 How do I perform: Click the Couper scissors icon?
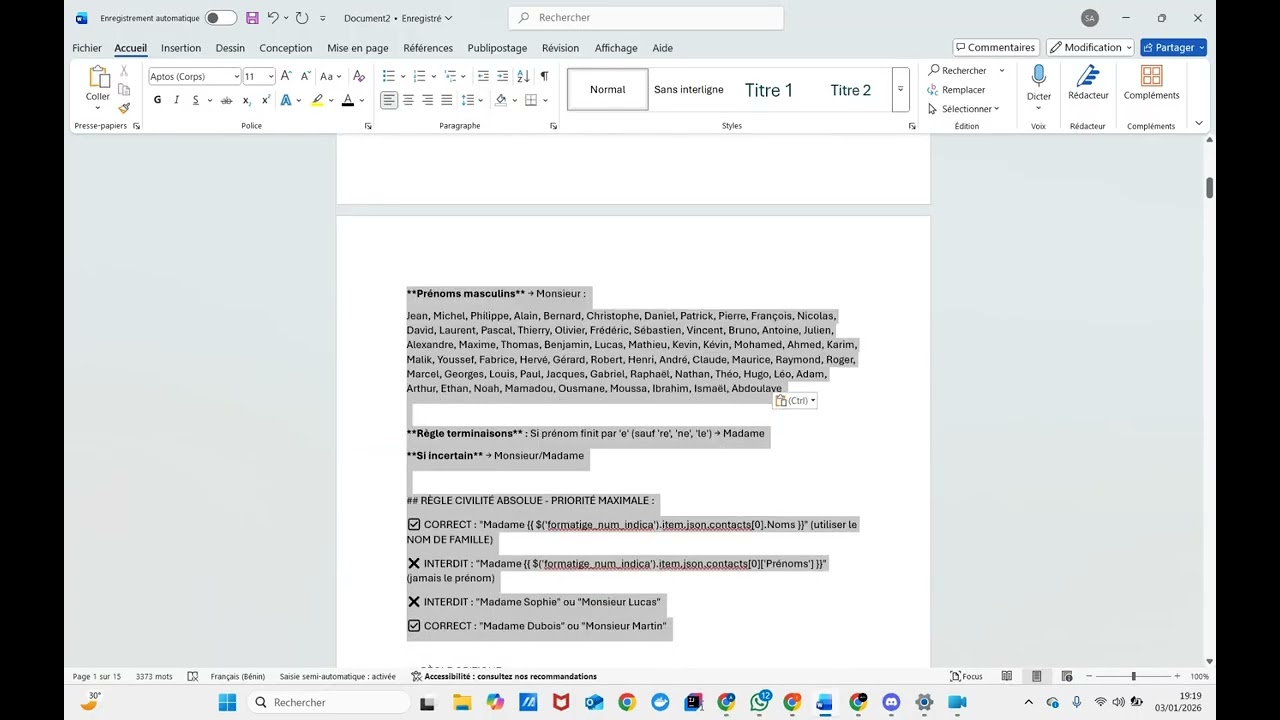[x=124, y=71]
